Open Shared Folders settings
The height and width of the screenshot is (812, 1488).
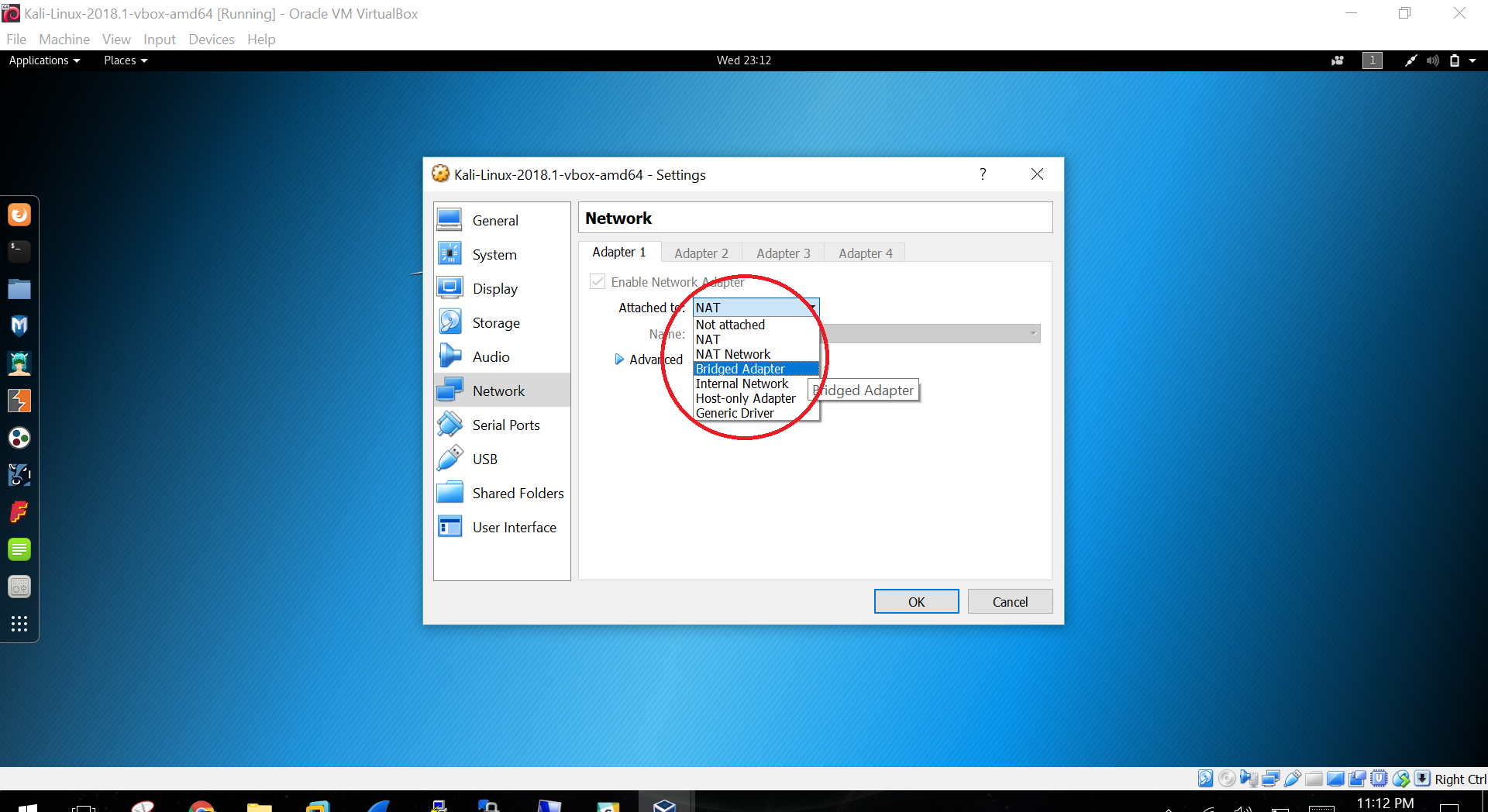tap(518, 494)
